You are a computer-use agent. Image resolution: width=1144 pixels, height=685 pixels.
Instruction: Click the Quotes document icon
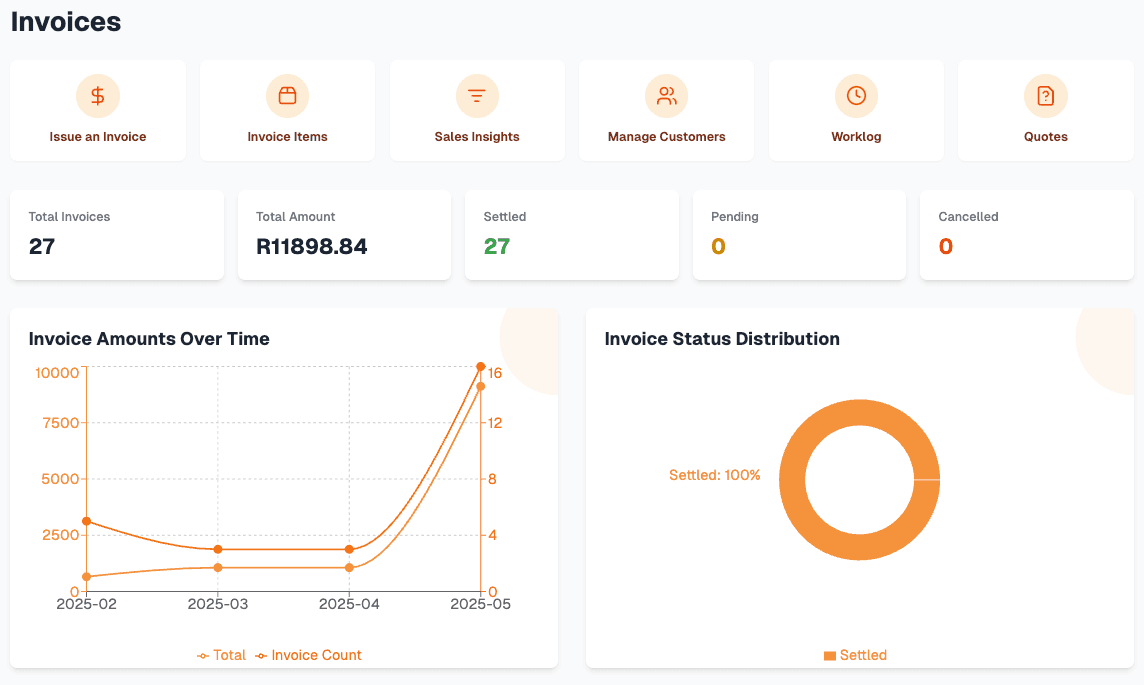click(1045, 95)
